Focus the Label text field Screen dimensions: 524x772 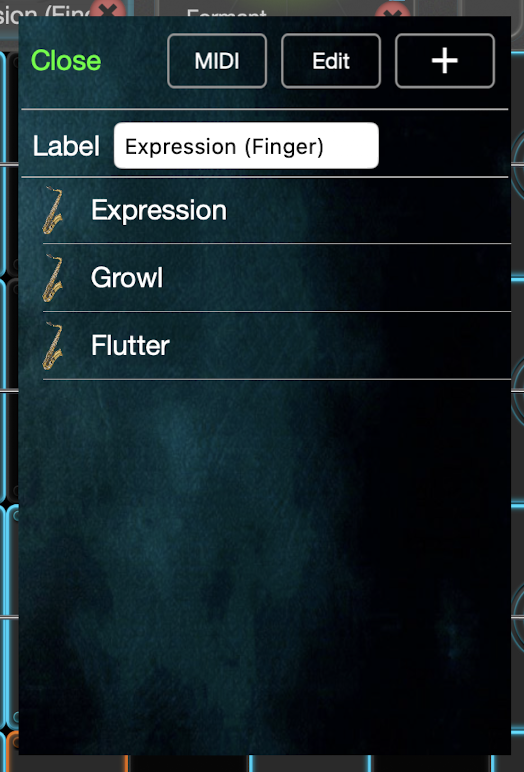coord(246,146)
